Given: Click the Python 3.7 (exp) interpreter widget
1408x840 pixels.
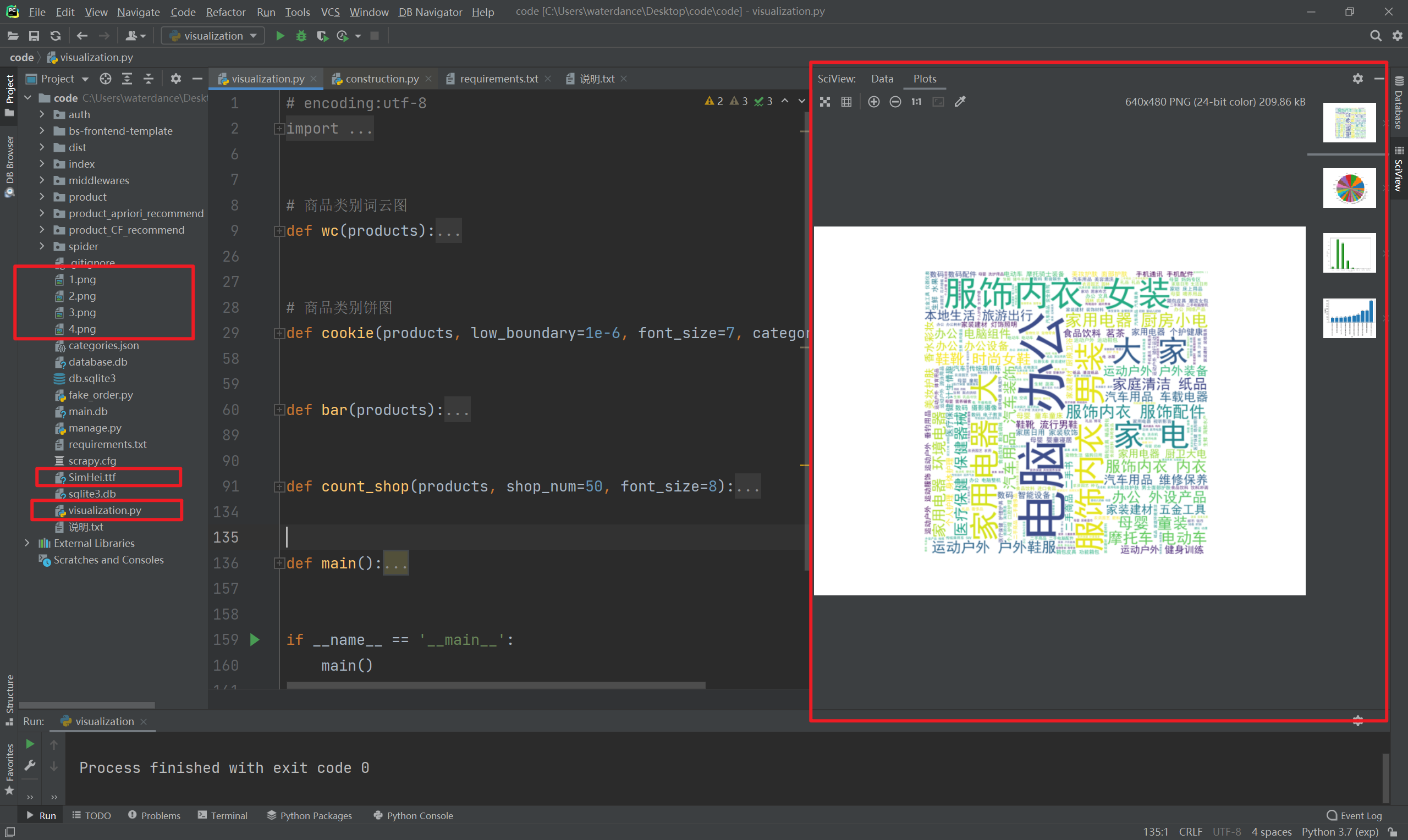Looking at the screenshot, I should pos(1339,832).
